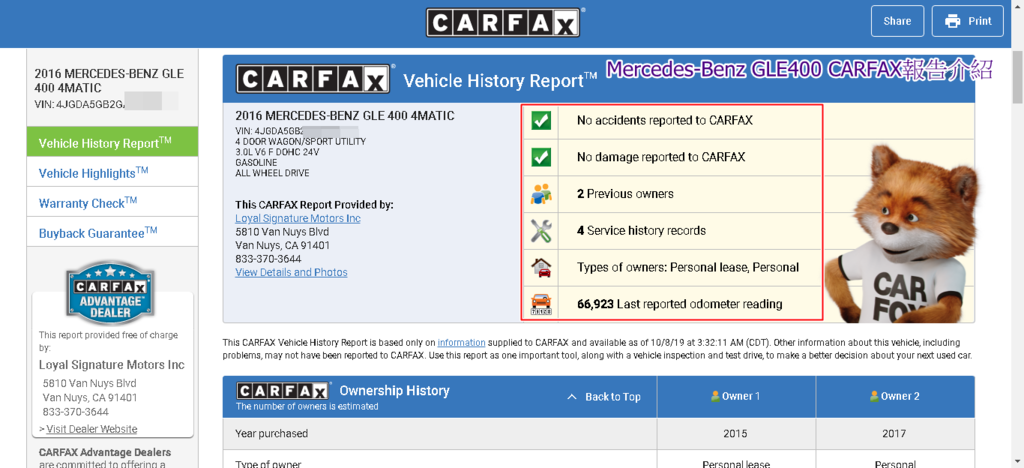Open the Visit Dealer Website link
1024x468 pixels.
(91, 429)
